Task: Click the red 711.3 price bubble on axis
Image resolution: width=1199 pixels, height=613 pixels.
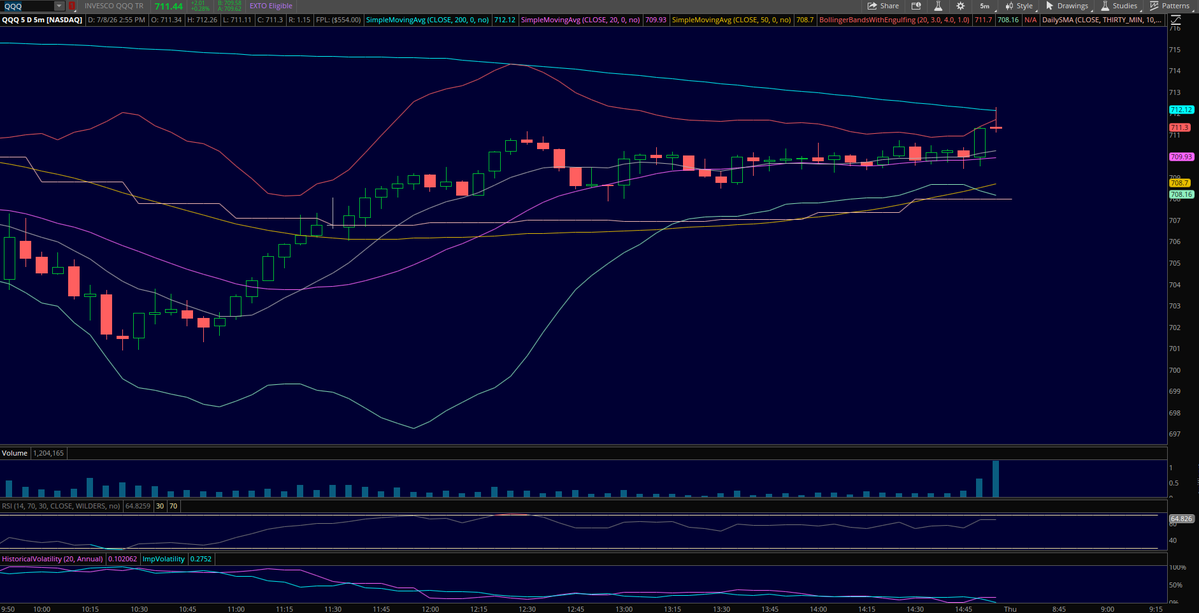Action: (x=1179, y=128)
